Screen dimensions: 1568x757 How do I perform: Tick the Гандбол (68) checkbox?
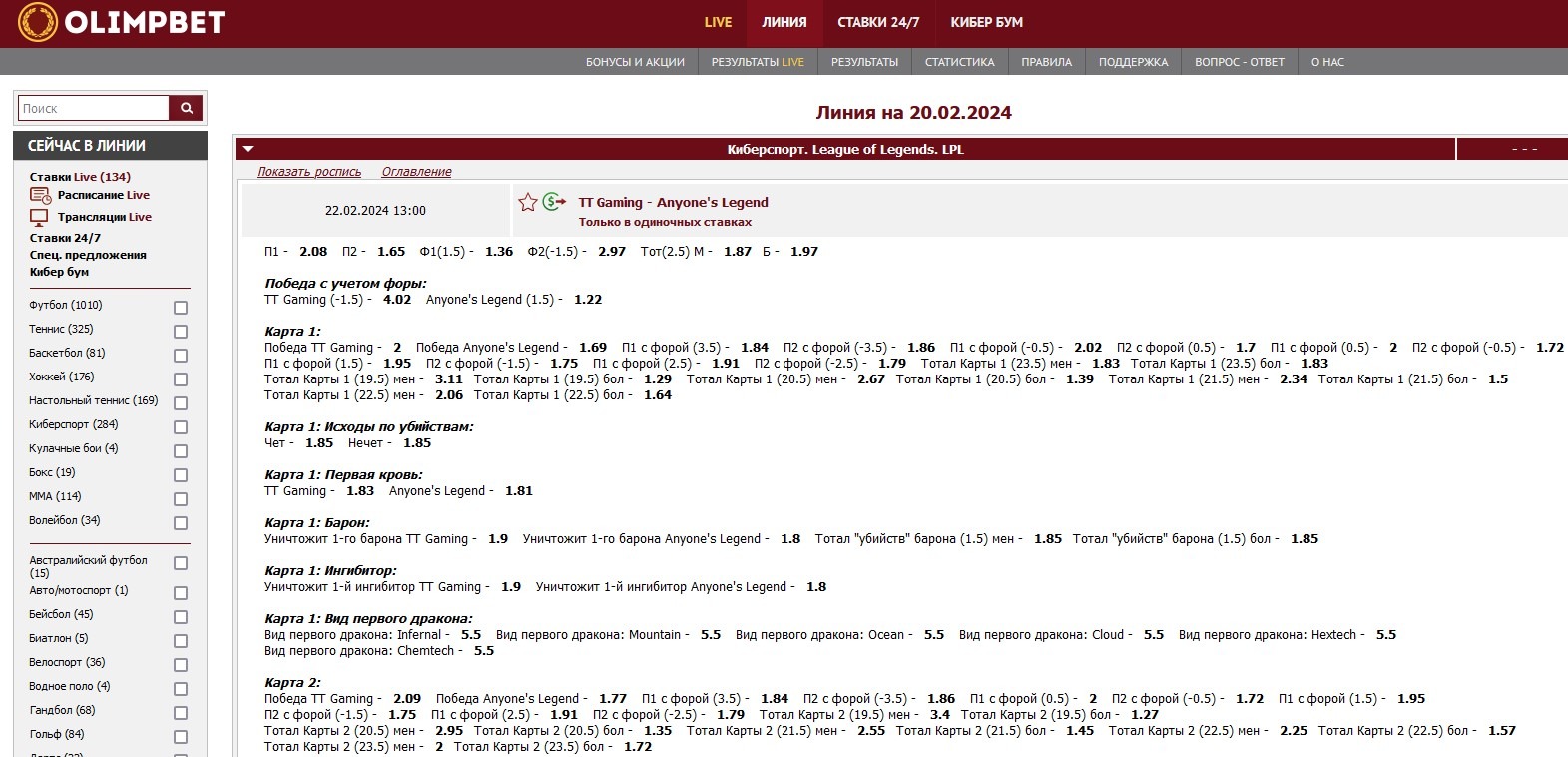[181, 713]
